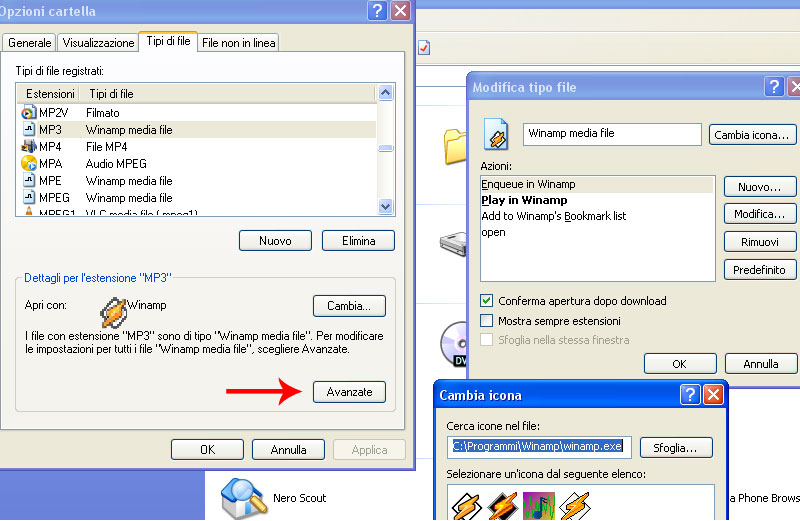Click the Nero Scout icon

click(244, 498)
